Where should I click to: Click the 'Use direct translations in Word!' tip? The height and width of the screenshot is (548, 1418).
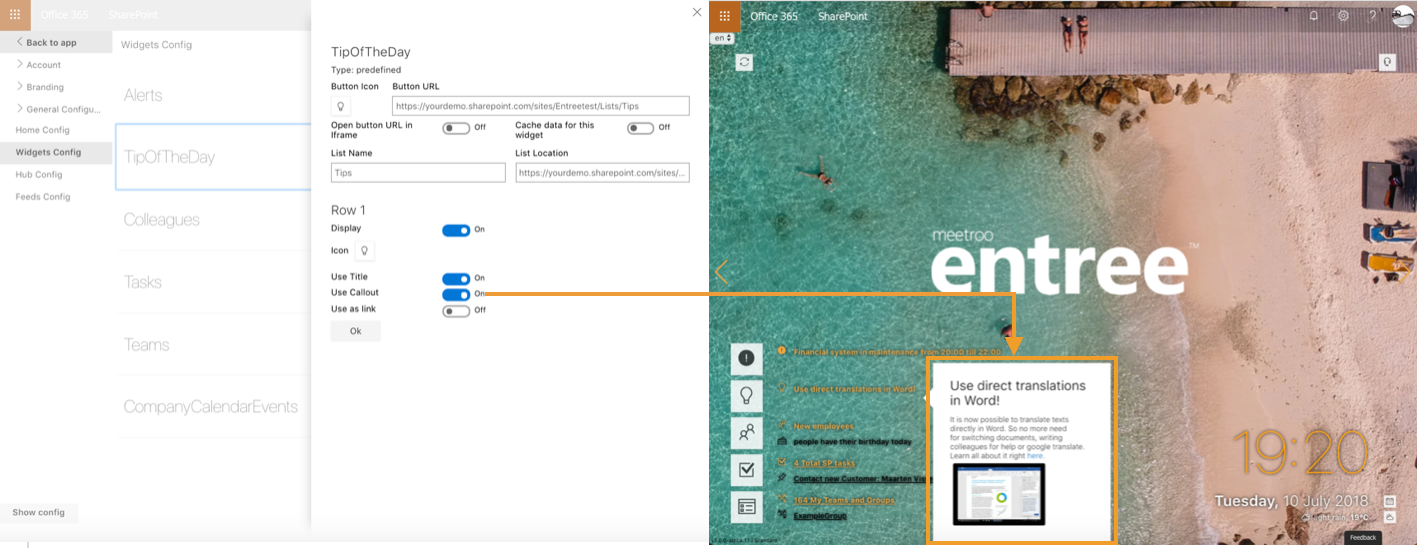point(855,389)
